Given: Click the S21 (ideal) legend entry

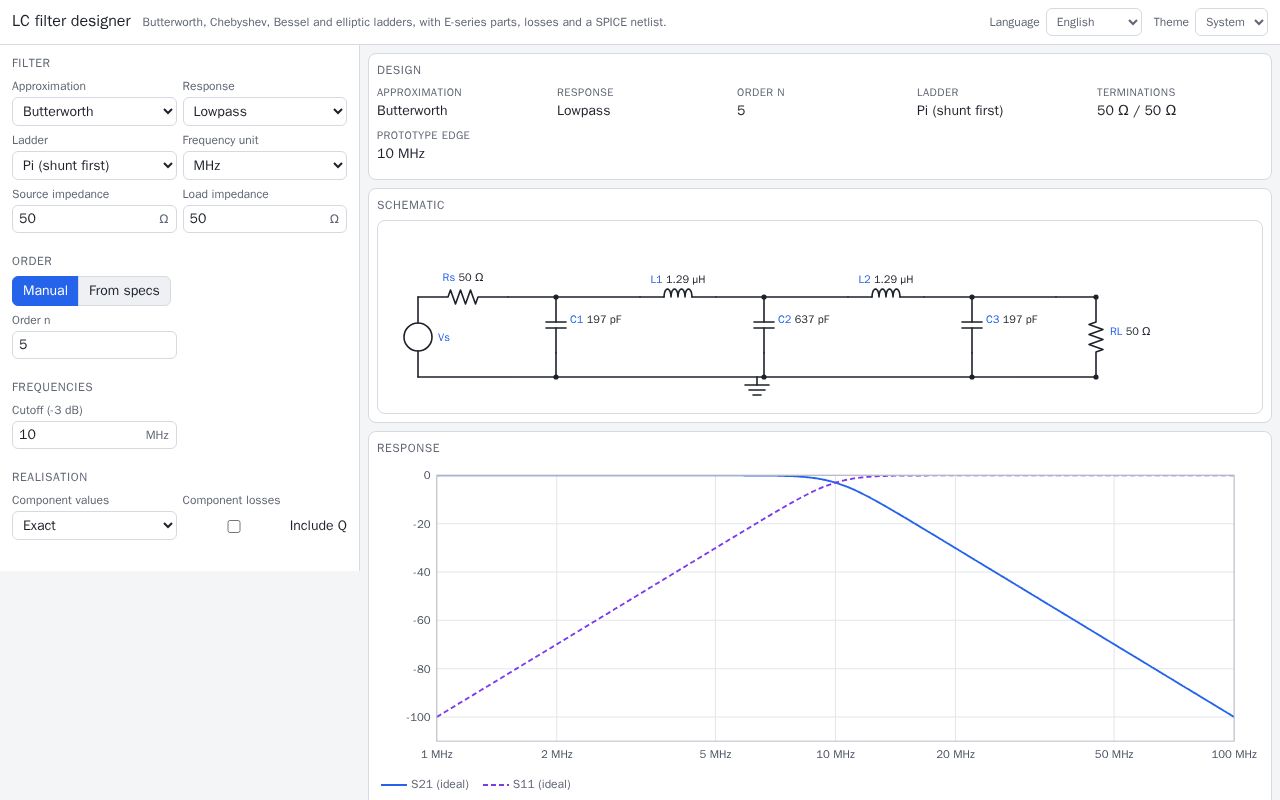Looking at the screenshot, I should (x=425, y=784).
